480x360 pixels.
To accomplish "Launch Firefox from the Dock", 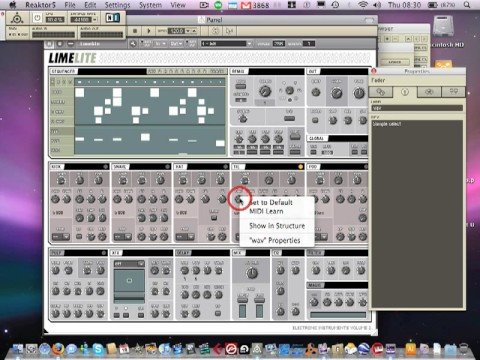I will [x=58, y=349].
